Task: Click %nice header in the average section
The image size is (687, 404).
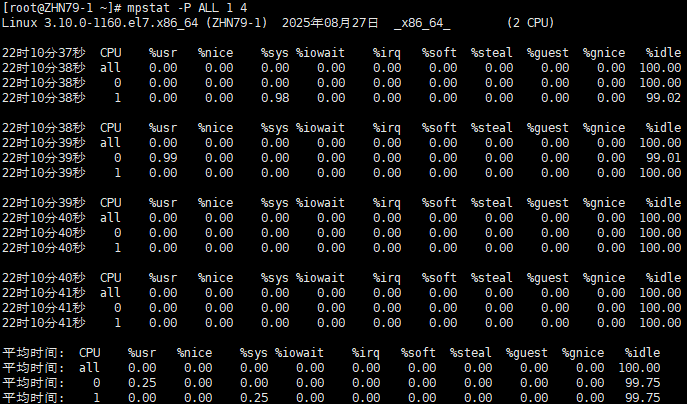Action: (195, 353)
